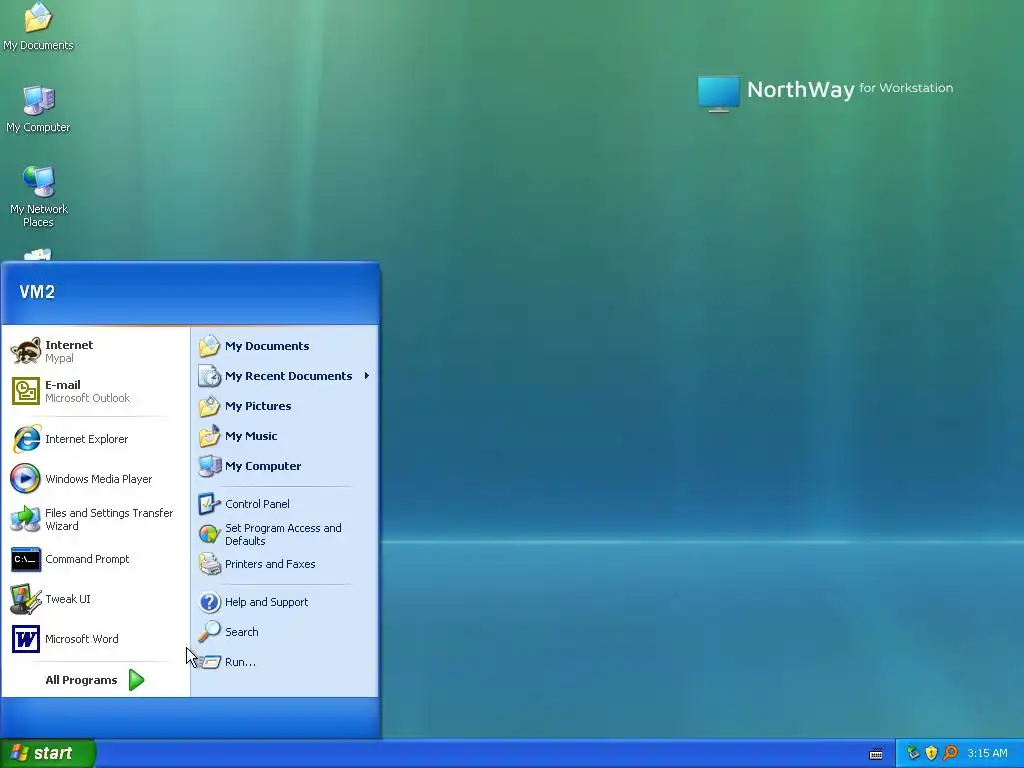Click the 3:15 AM clock in the tray
The image size is (1024, 768).
[x=987, y=754]
